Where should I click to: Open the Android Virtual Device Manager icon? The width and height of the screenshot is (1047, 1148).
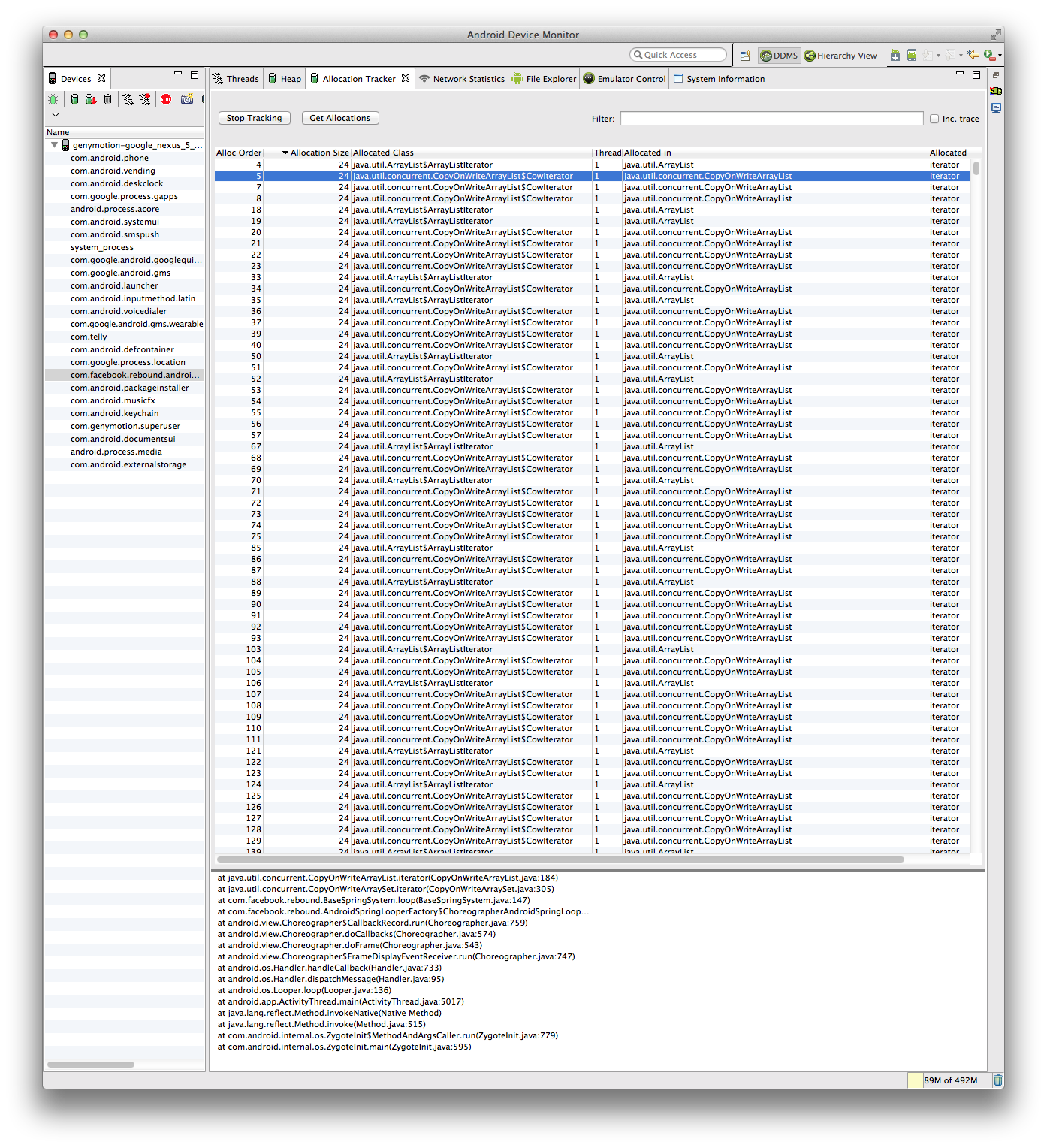[x=912, y=55]
